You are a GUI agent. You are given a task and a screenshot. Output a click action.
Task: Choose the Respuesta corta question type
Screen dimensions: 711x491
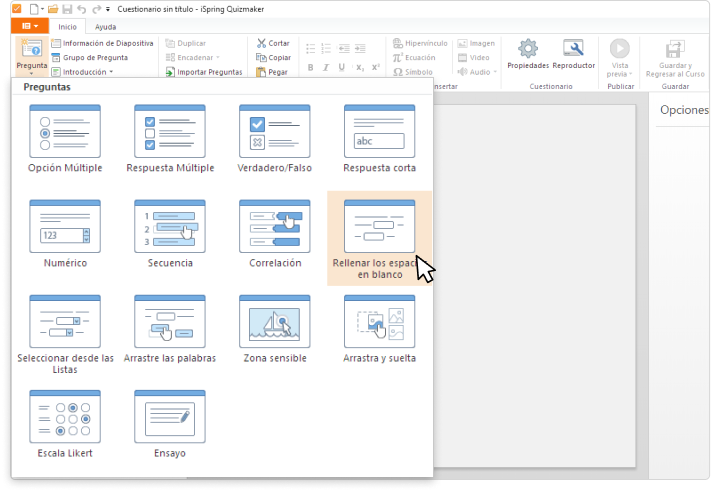(x=380, y=139)
